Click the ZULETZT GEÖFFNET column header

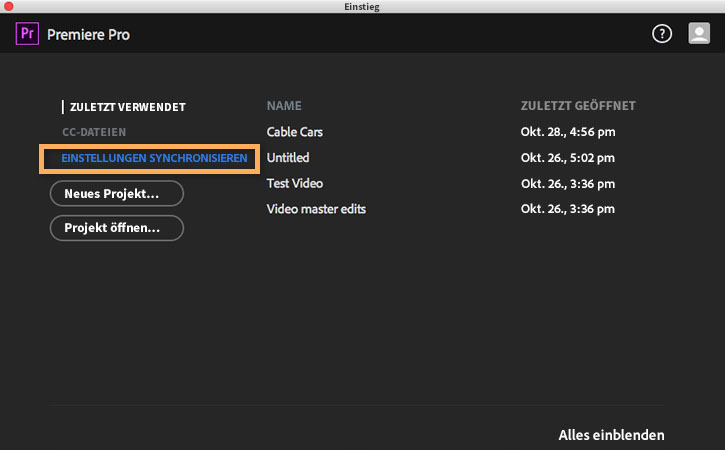click(578, 106)
